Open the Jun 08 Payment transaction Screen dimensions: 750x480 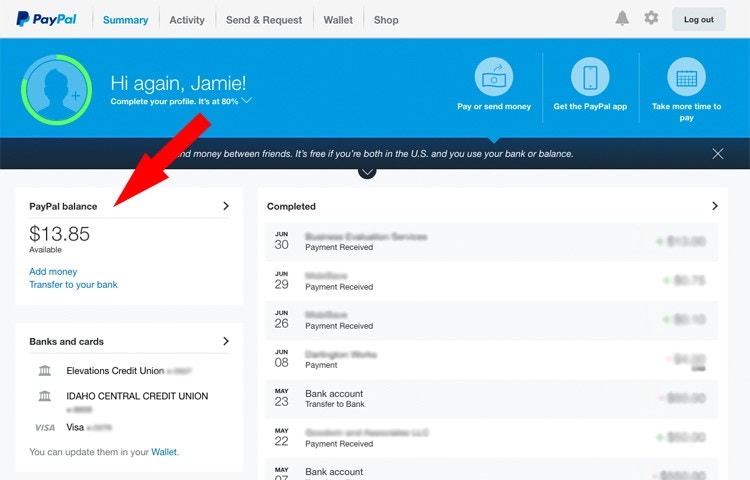(491, 359)
